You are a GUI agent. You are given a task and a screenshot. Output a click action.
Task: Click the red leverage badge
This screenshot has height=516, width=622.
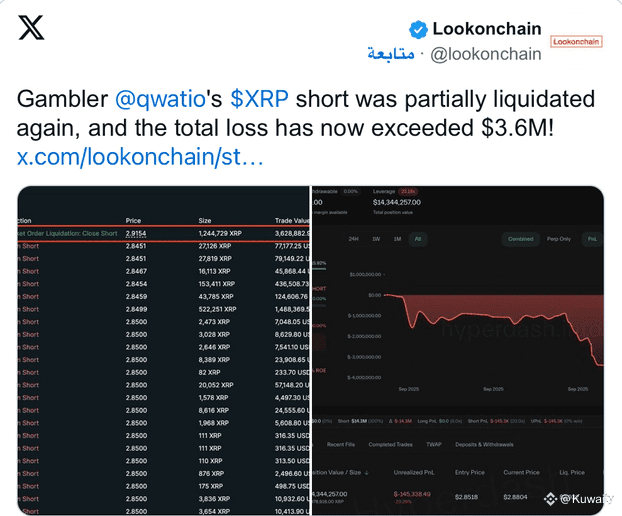[x=407, y=190]
